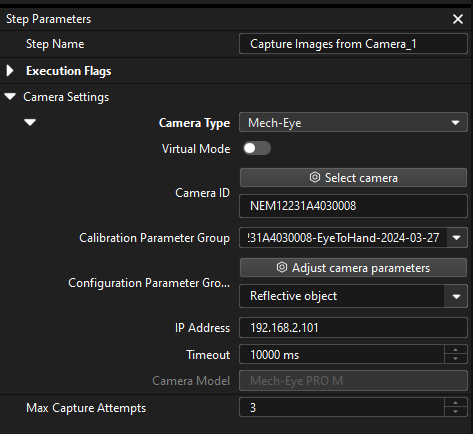
Task: Click the Camera Type label
Action: pyautogui.click(x=194, y=123)
